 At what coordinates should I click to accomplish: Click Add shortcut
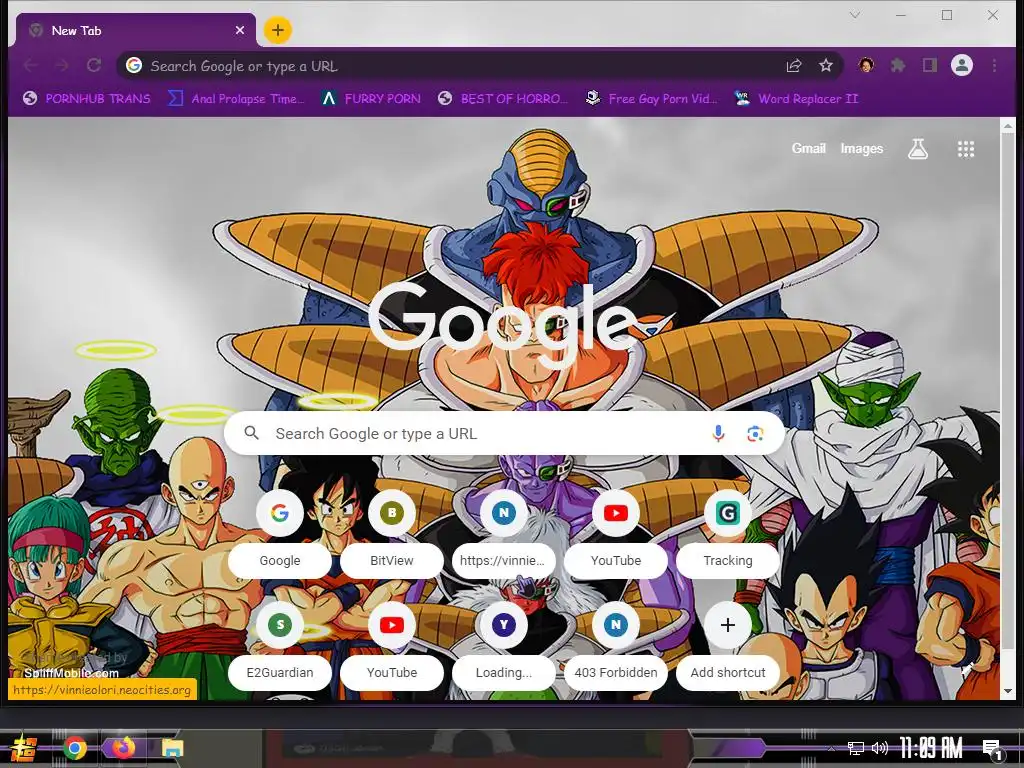coord(728,647)
